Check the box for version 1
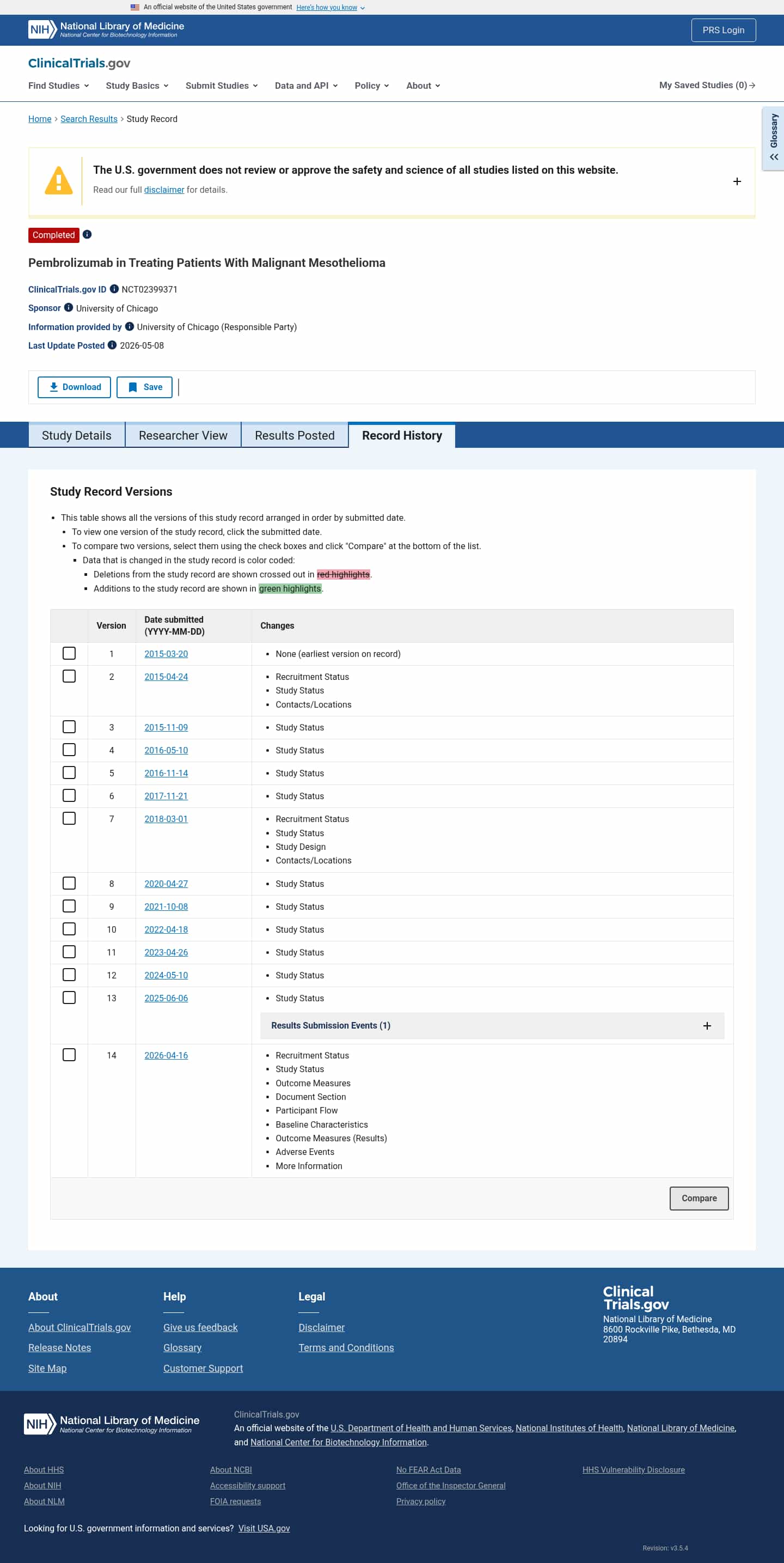This screenshot has width=784, height=1563. [x=69, y=654]
